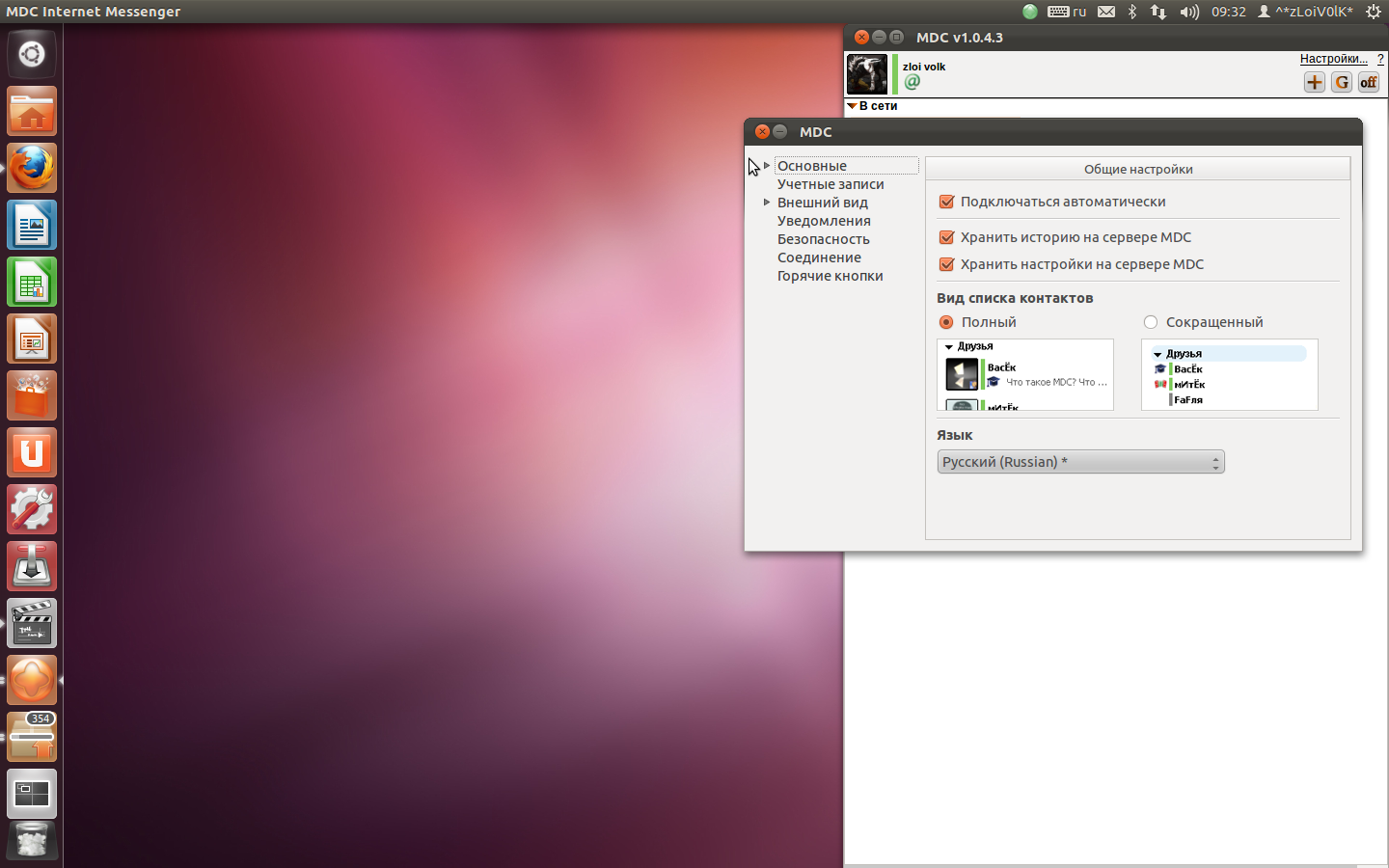The image size is (1389, 868).
Task: Expand the Основные tree arrow
Action: tap(767, 166)
